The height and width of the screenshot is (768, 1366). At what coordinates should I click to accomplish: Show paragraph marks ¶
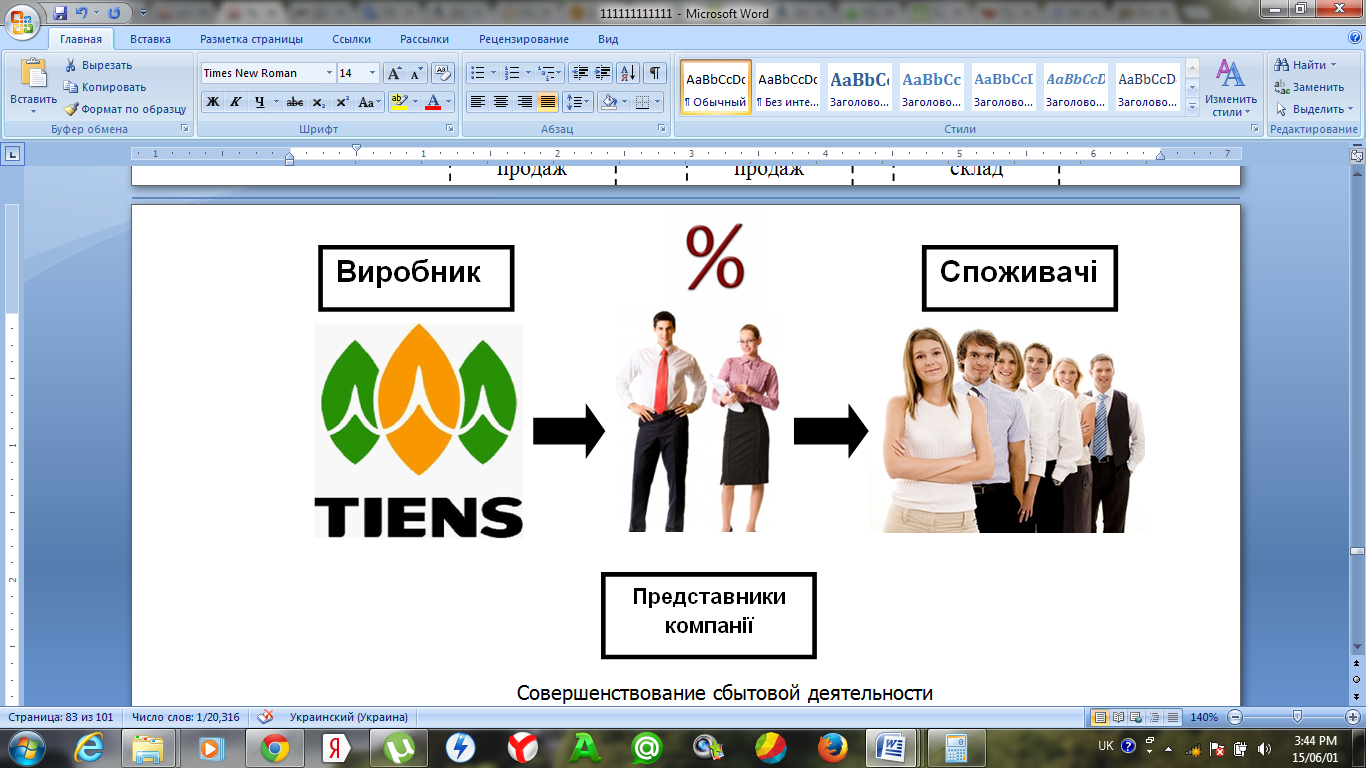coord(655,73)
